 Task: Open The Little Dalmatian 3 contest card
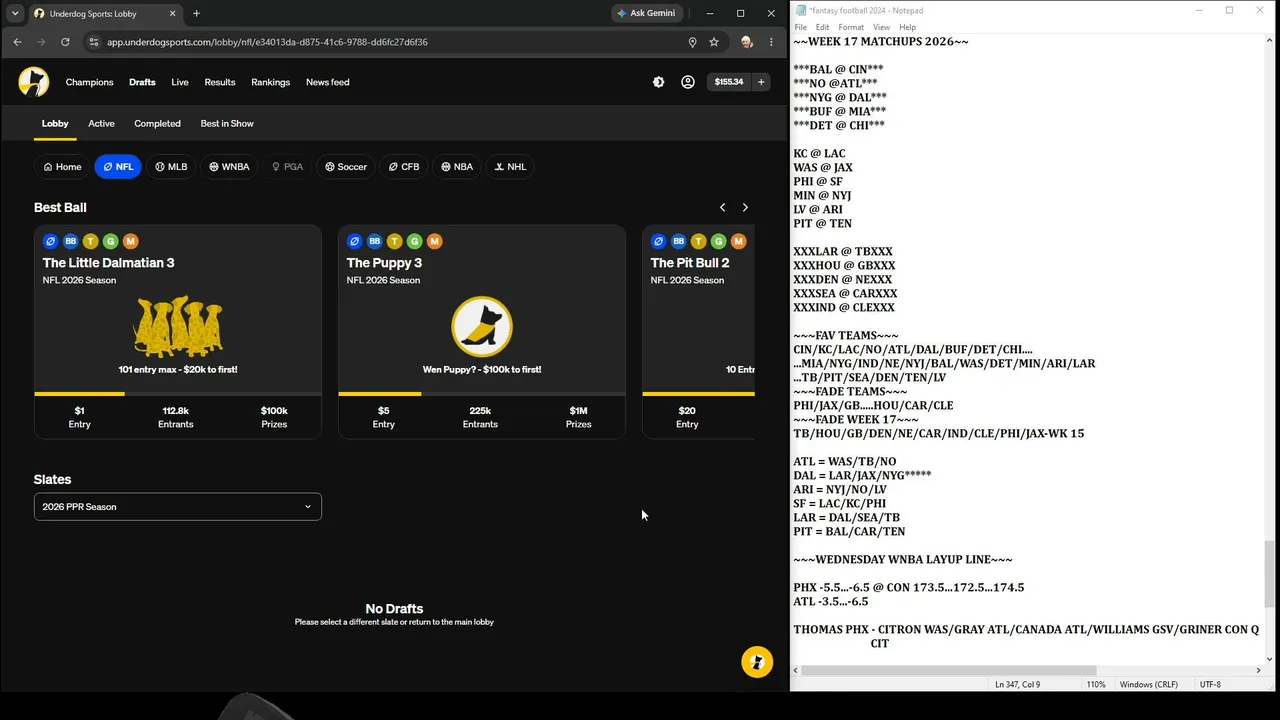[178, 332]
